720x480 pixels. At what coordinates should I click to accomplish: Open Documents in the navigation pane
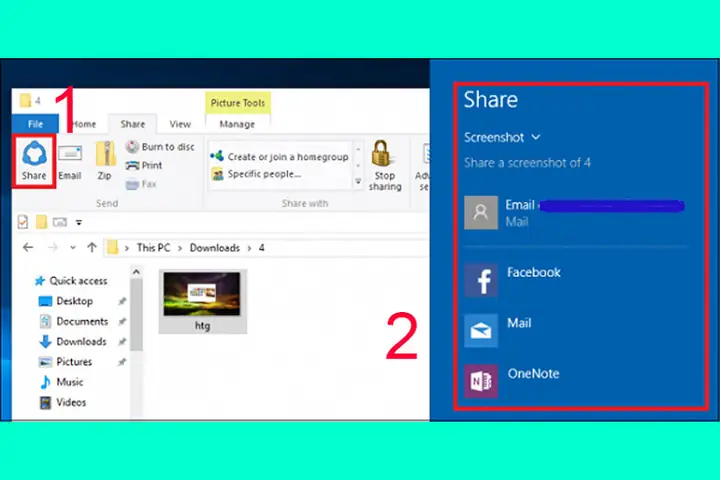[x=74, y=321]
